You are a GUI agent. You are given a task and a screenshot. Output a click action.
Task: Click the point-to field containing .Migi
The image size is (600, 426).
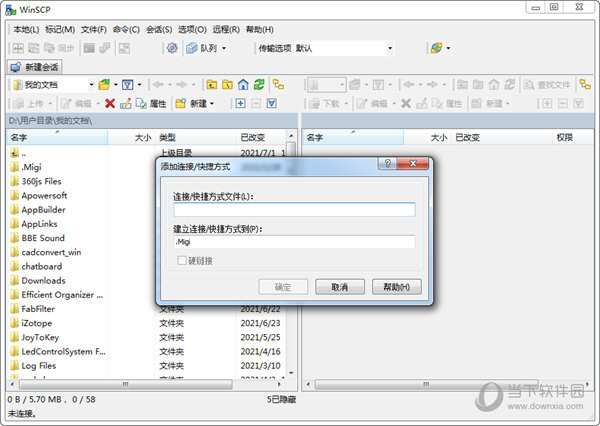pos(294,242)
